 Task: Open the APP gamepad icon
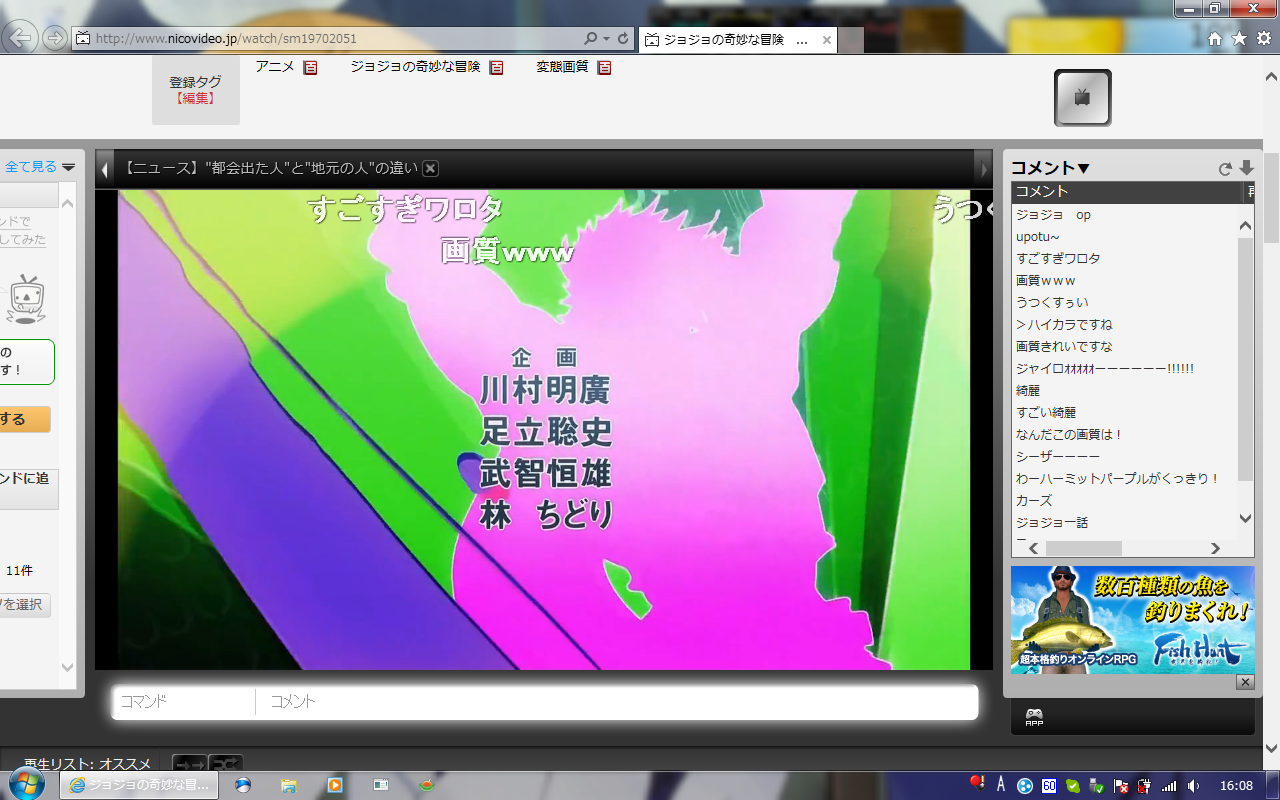[1034, 717]
